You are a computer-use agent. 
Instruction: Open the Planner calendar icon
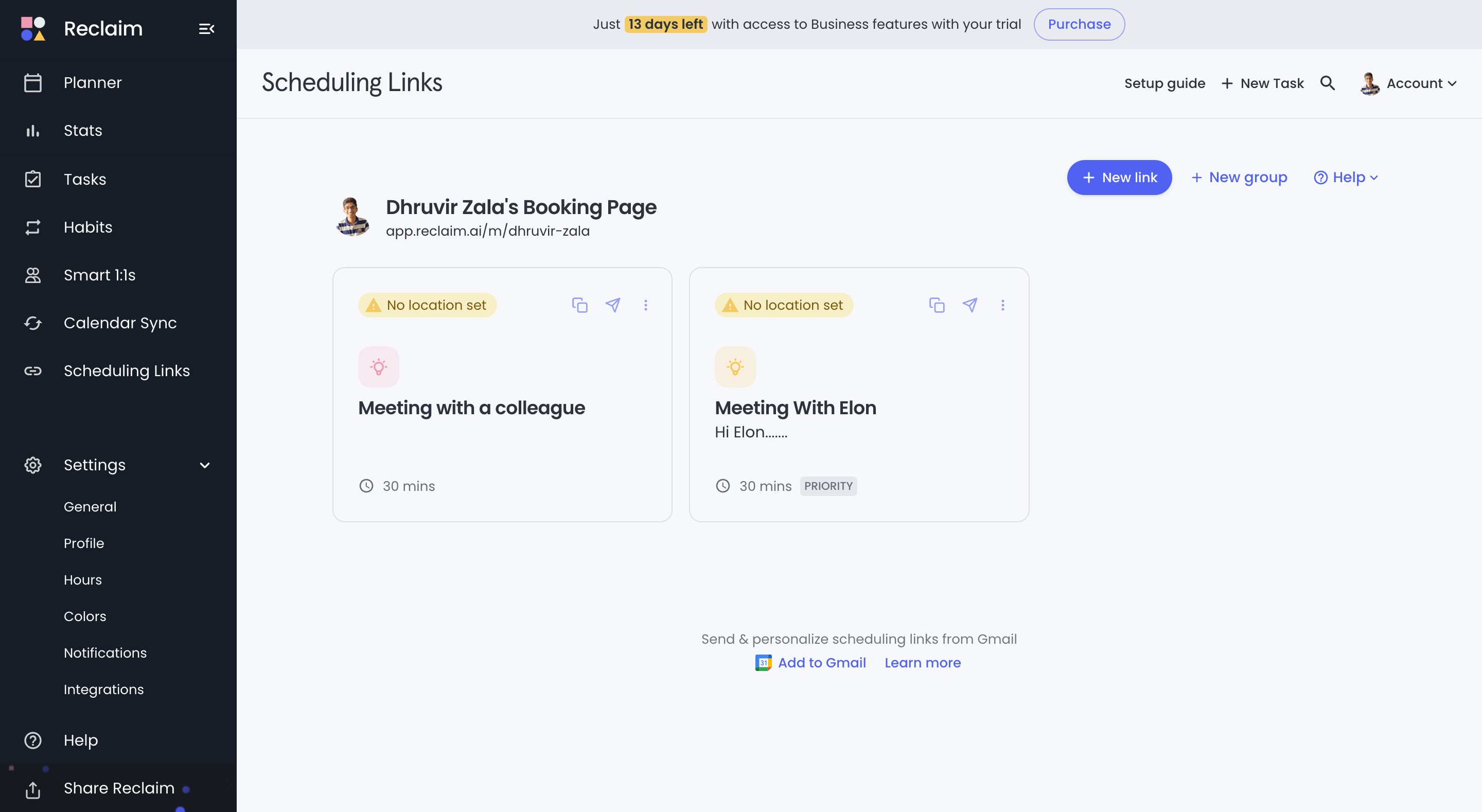[33, 82]
